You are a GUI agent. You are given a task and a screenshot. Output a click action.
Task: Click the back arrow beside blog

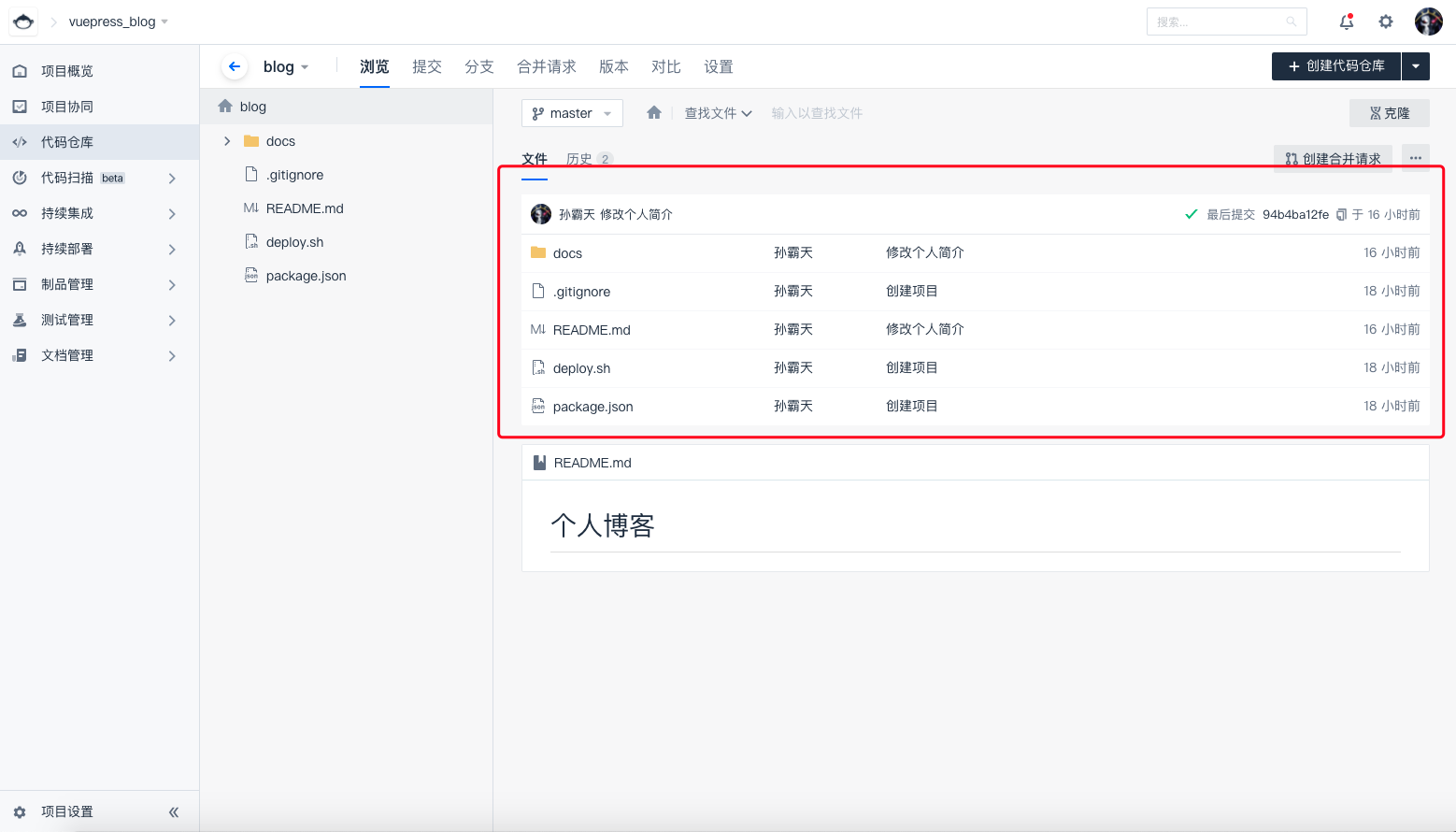click(x=235, y=66)
